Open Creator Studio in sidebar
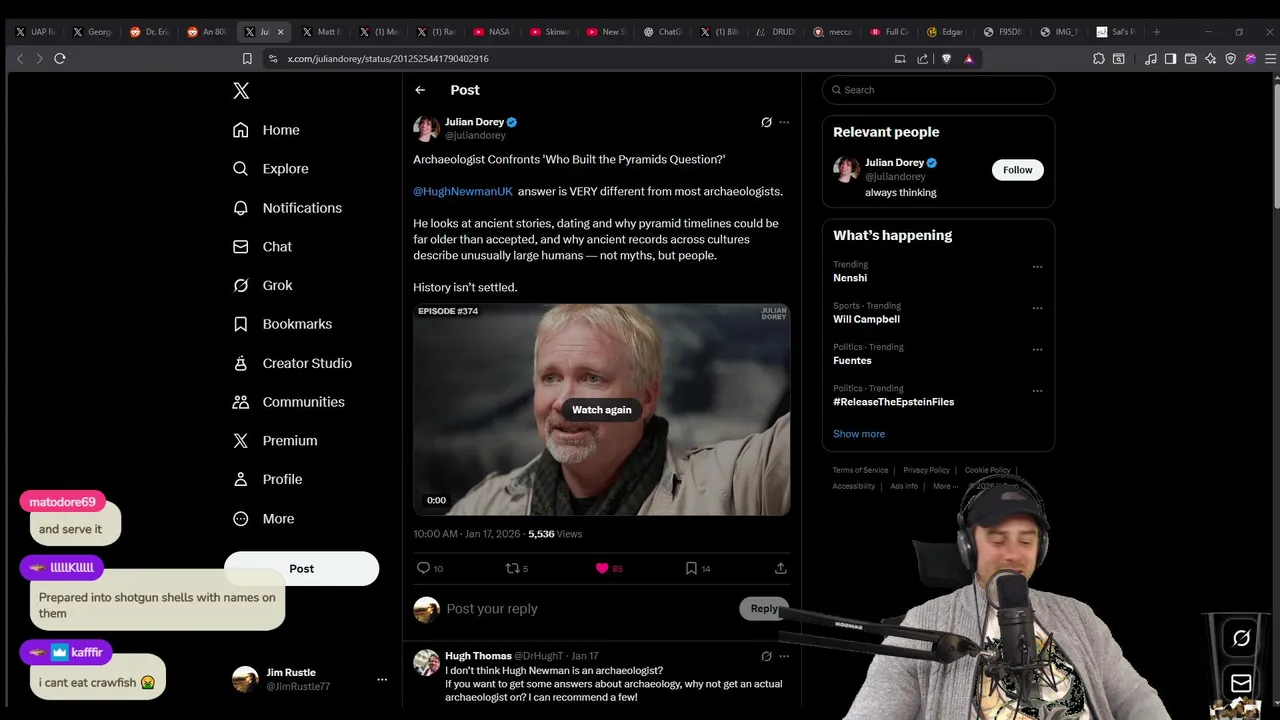This screenshot has height=720, width=1280. [292, 363]
